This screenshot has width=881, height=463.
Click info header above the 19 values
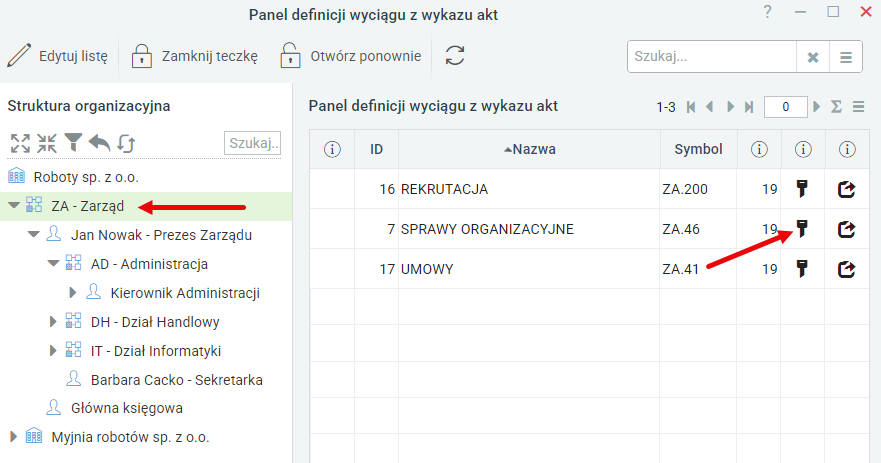point(759,149)
